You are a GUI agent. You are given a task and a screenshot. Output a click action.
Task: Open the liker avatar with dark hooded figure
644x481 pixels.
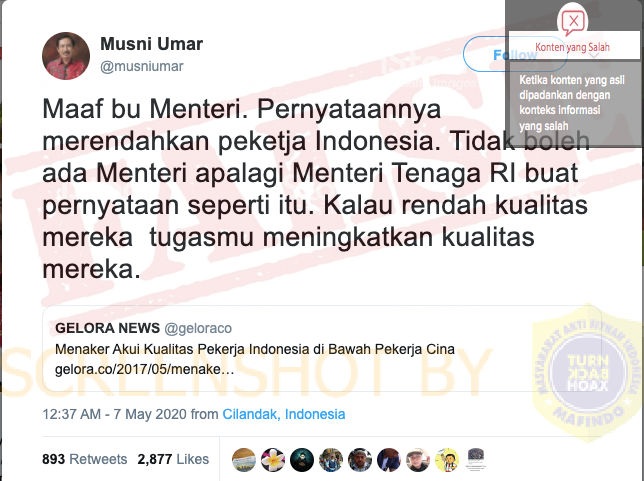(302, 460)
